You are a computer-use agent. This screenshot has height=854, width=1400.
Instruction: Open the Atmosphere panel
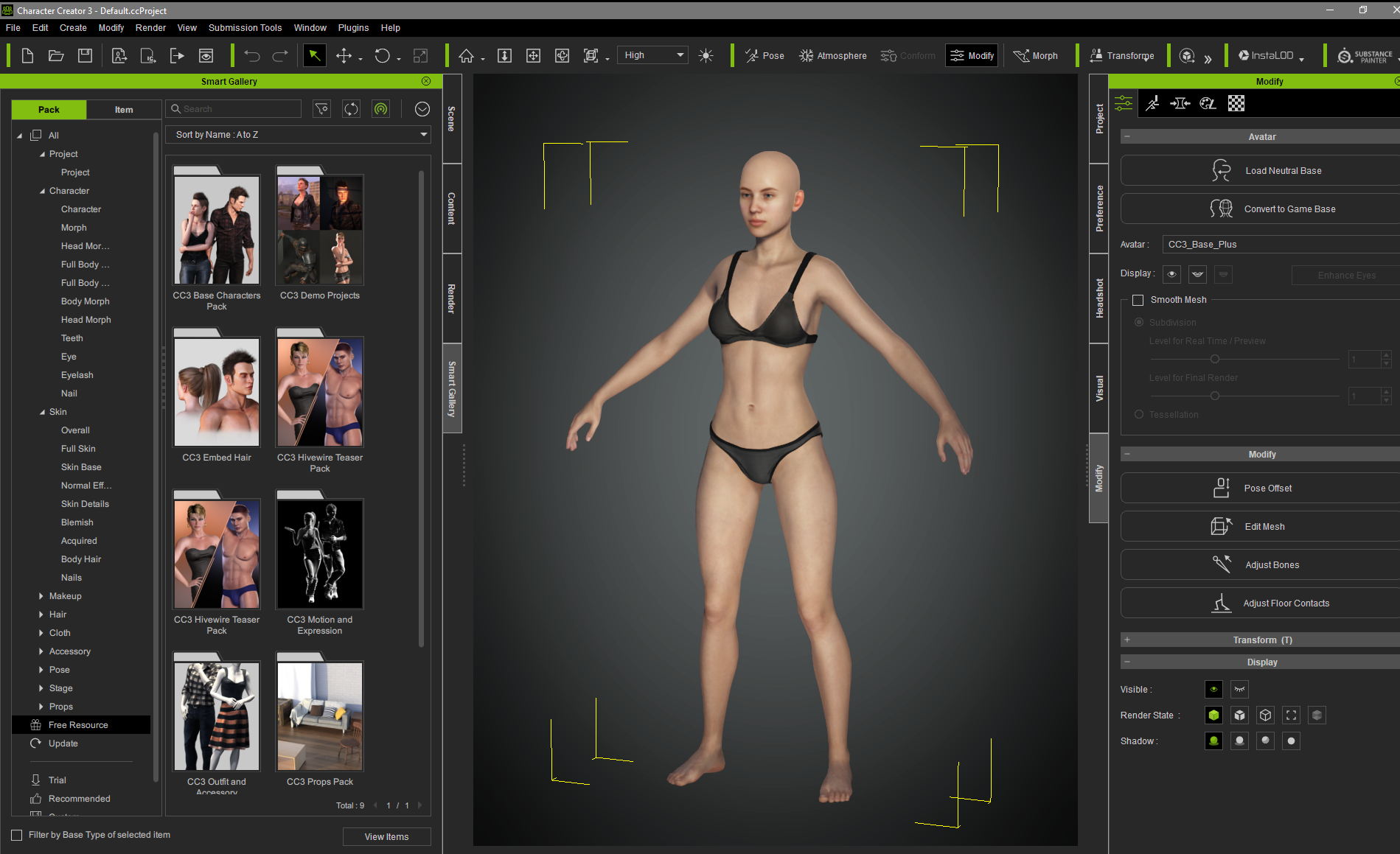pos(833,56)
